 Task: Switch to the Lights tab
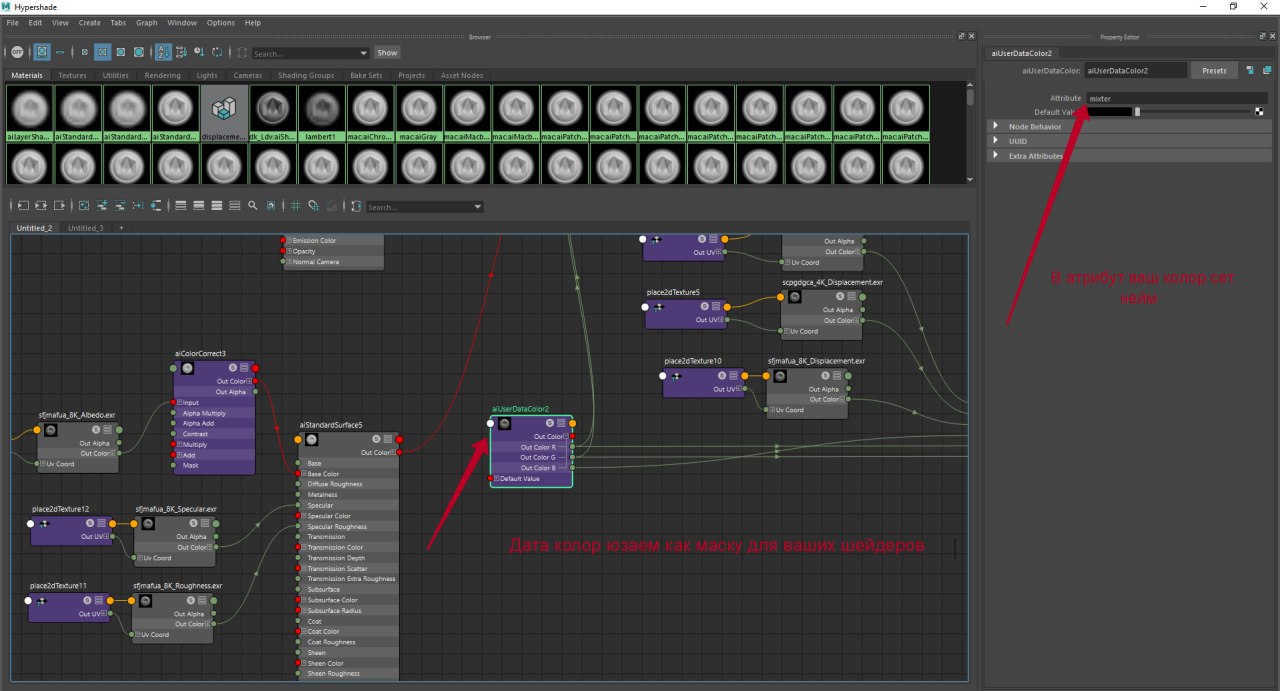(207, 75)
